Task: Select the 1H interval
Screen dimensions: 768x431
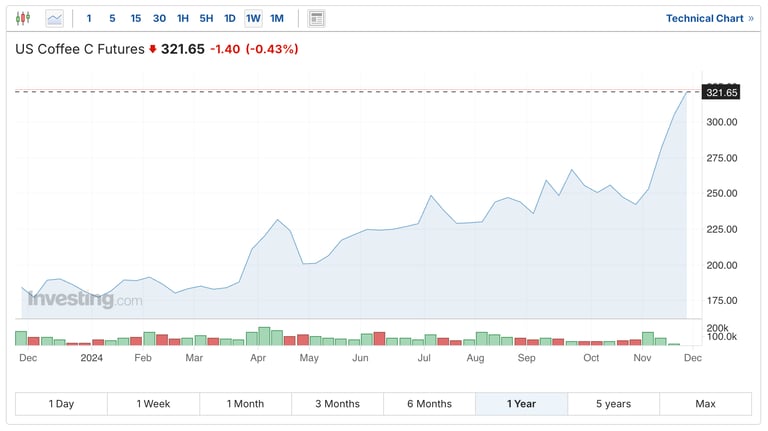Action: (183, 19)
